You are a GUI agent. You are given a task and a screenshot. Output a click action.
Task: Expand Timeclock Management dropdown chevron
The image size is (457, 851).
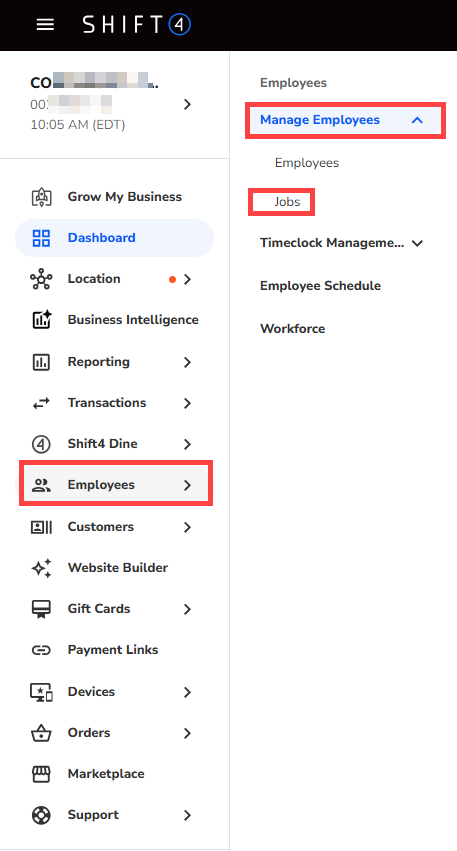(x=417, y=244)
